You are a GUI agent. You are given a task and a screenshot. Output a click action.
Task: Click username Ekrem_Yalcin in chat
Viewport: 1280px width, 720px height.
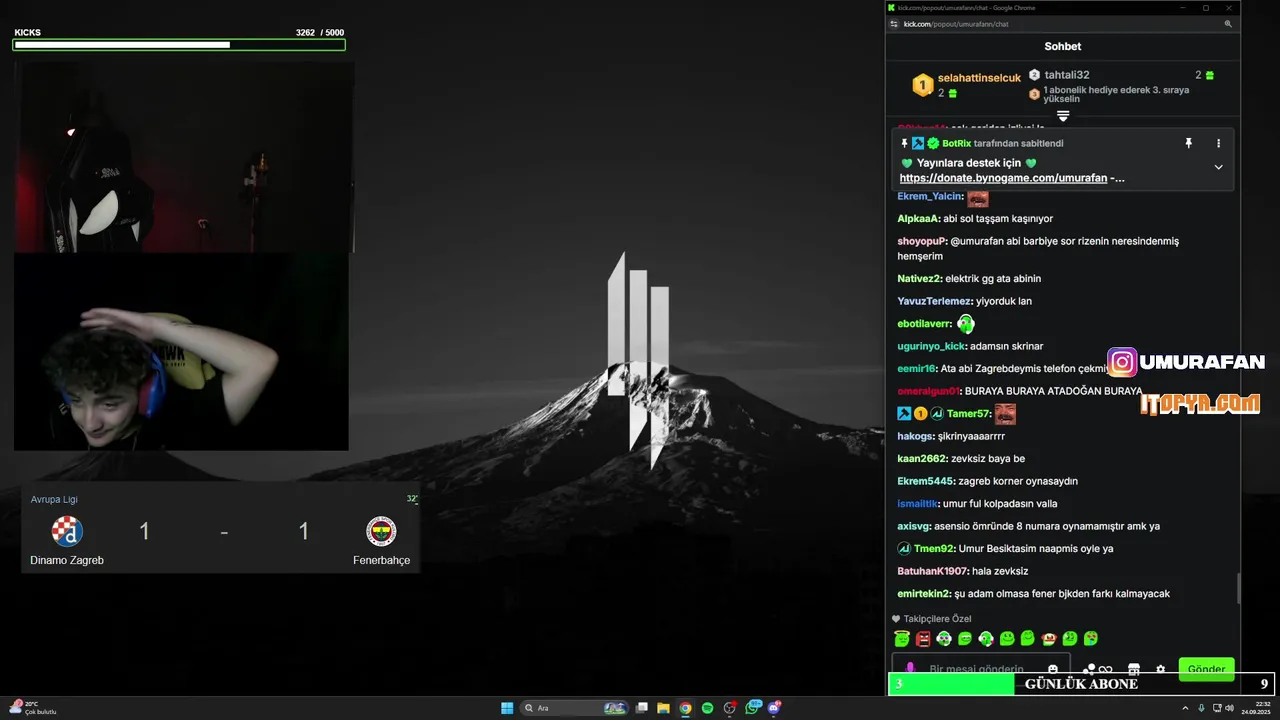click(x=929, y=196)
